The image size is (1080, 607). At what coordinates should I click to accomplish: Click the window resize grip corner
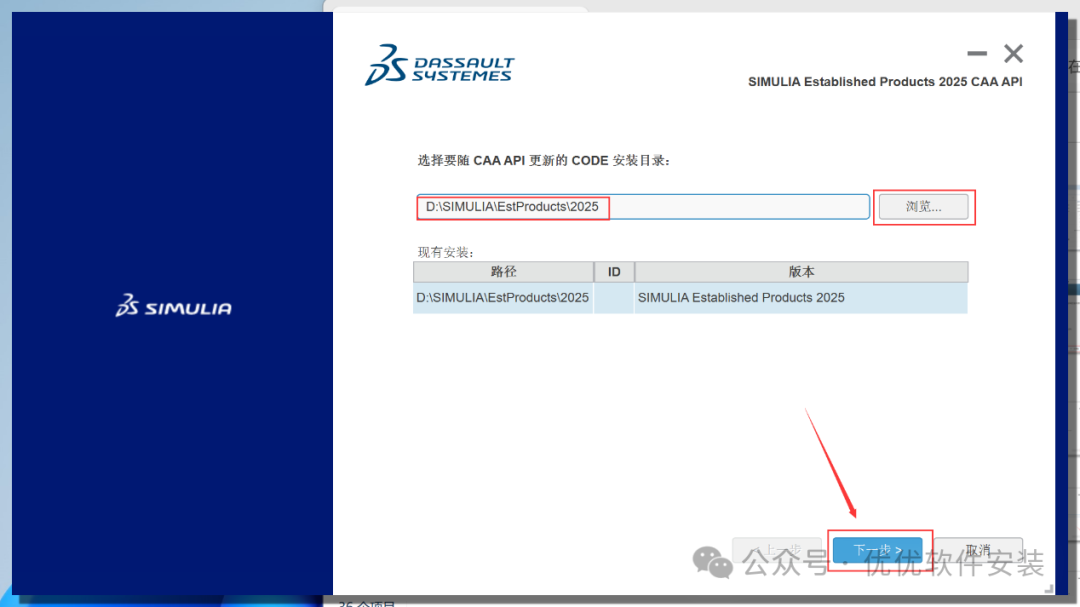pos(1049,590)
